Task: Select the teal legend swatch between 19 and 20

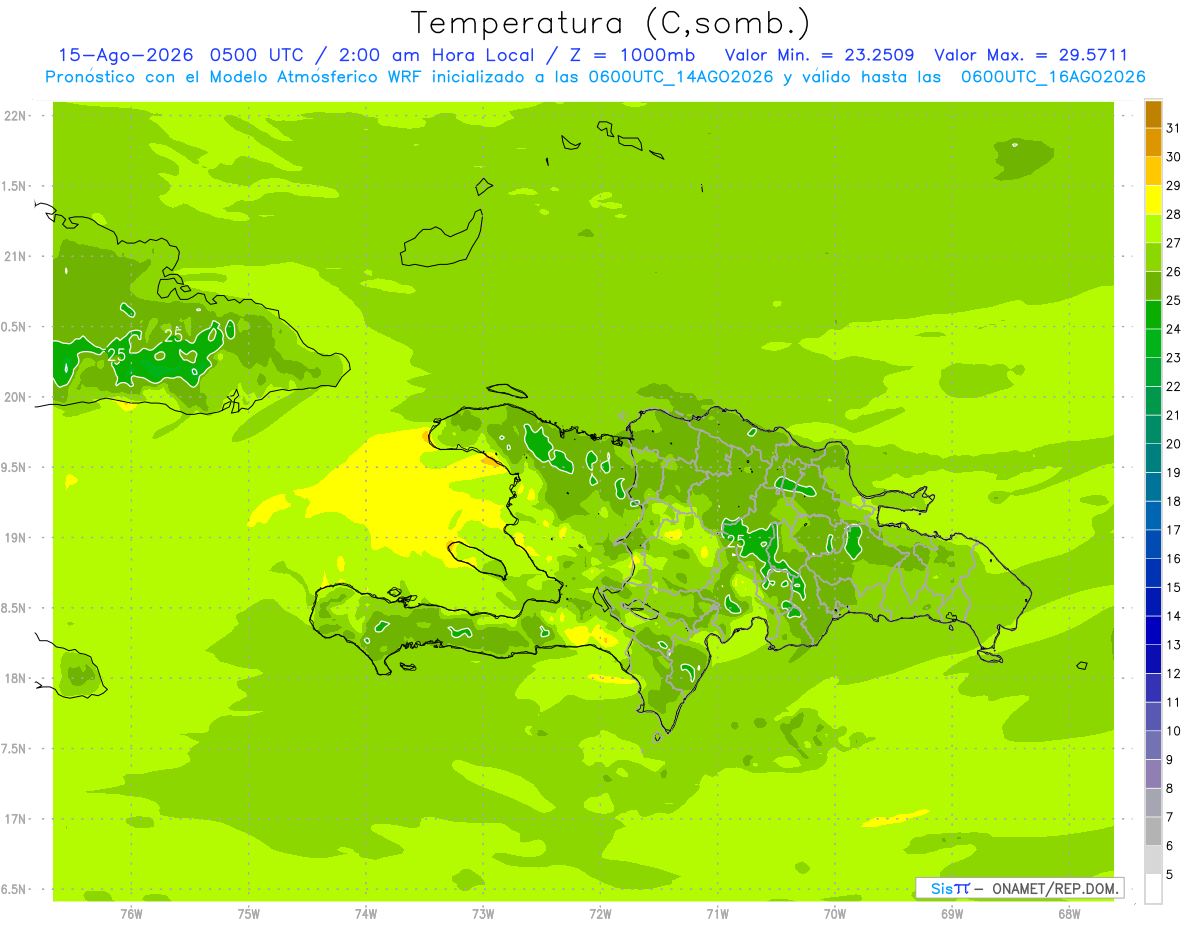Action: coord(1153,459)
